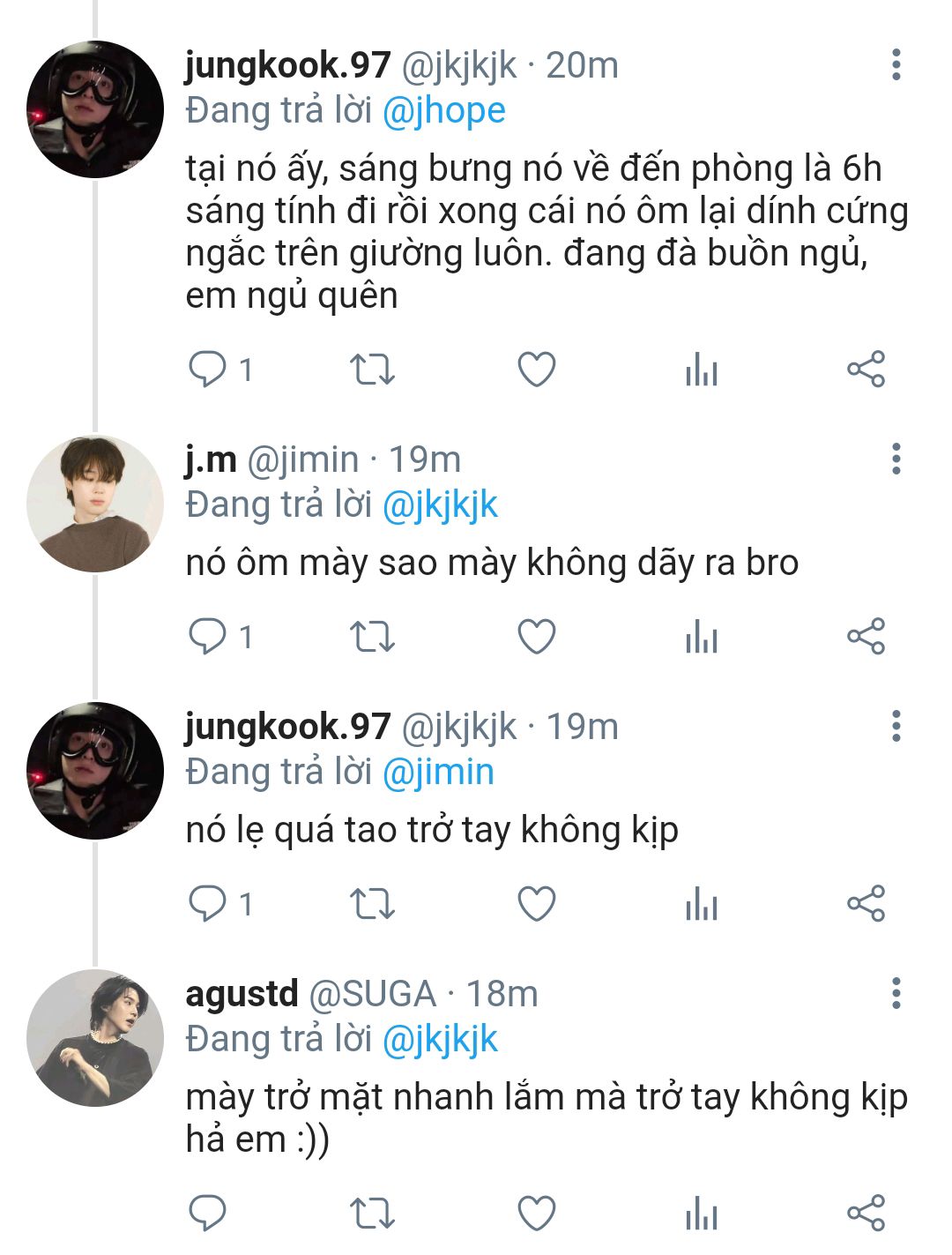Open the @jimin mention in jungkook.97's reply
The image size is (952, 1255).
[438, 773]
